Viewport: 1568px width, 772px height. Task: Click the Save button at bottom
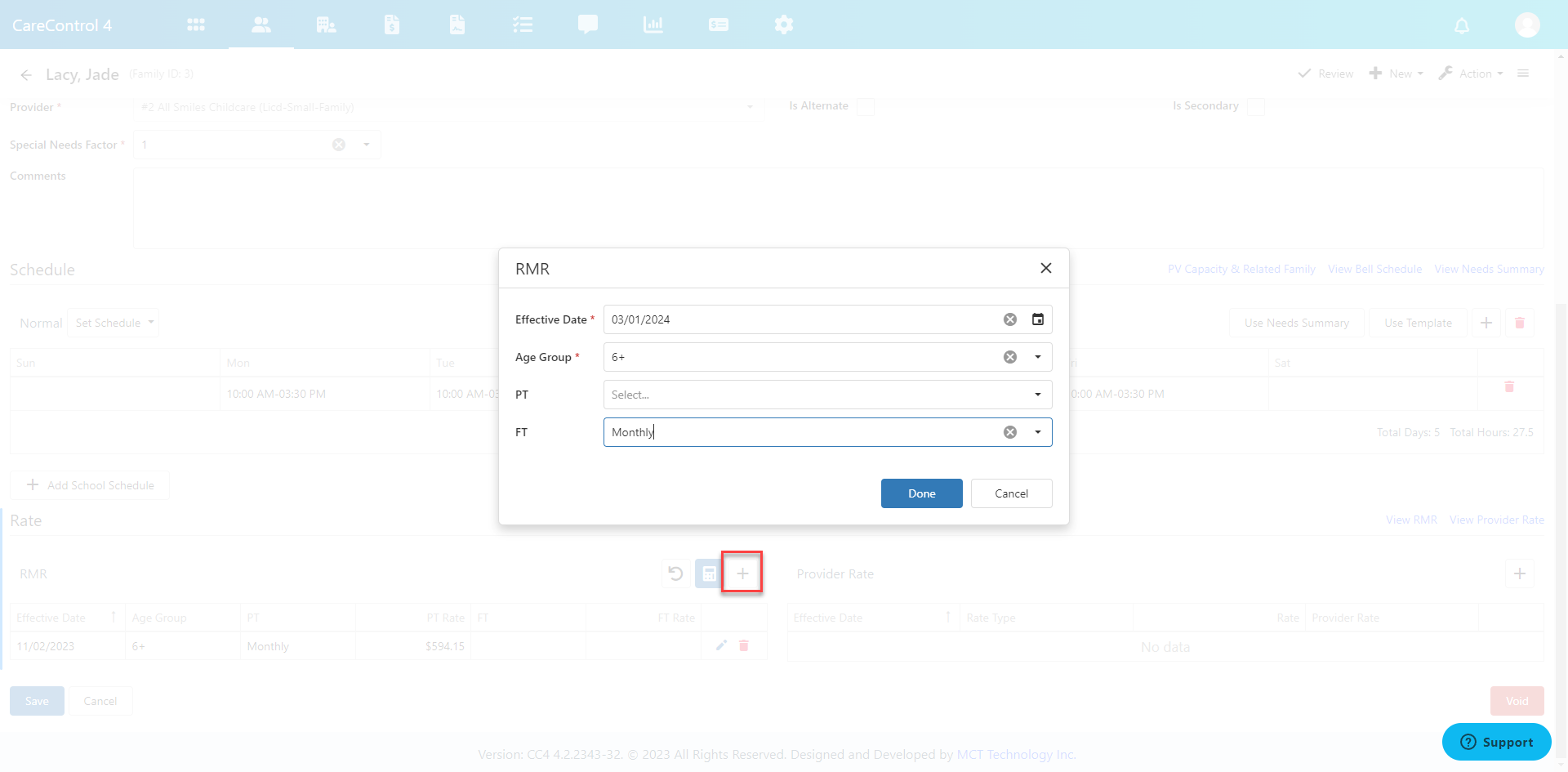37,701
